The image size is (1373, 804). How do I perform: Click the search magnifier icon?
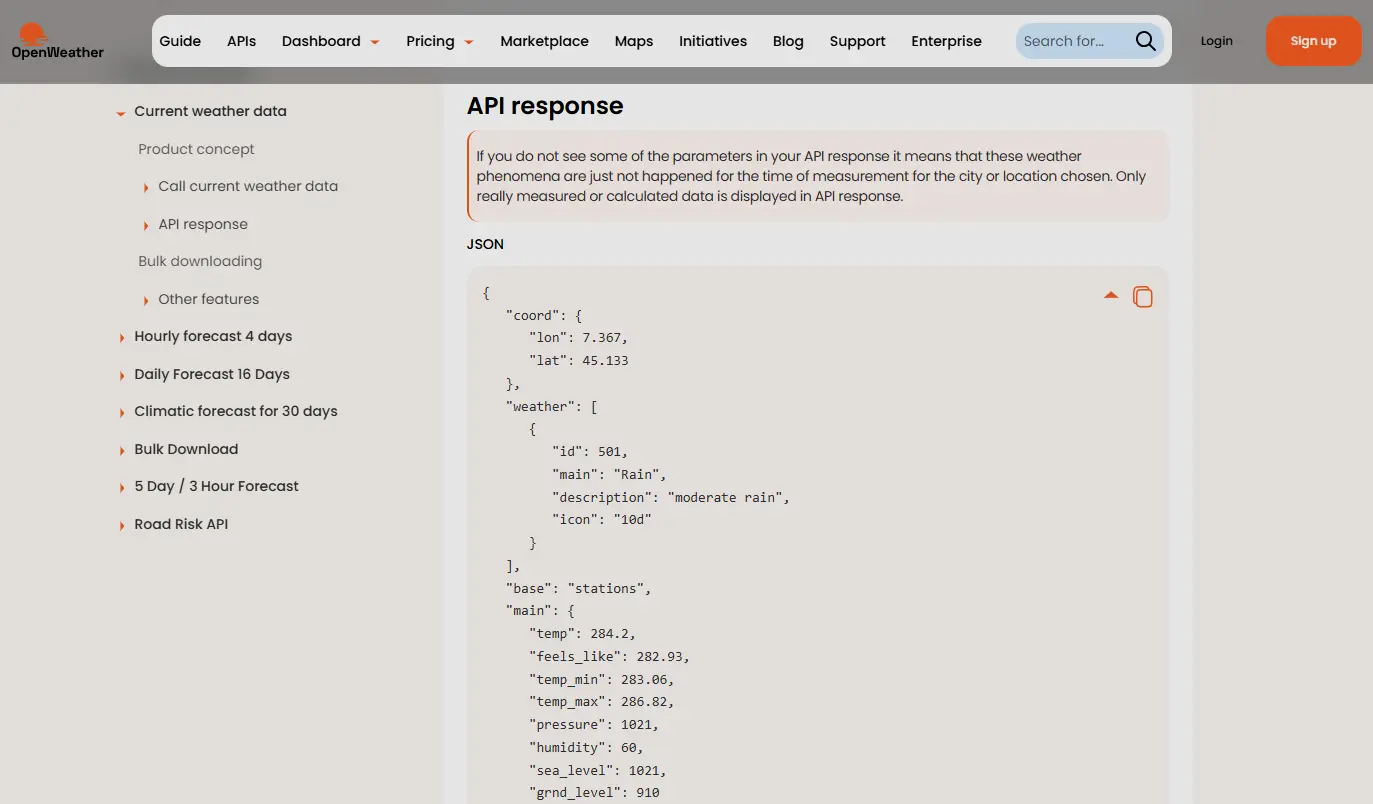click(x=1145, y=41)
